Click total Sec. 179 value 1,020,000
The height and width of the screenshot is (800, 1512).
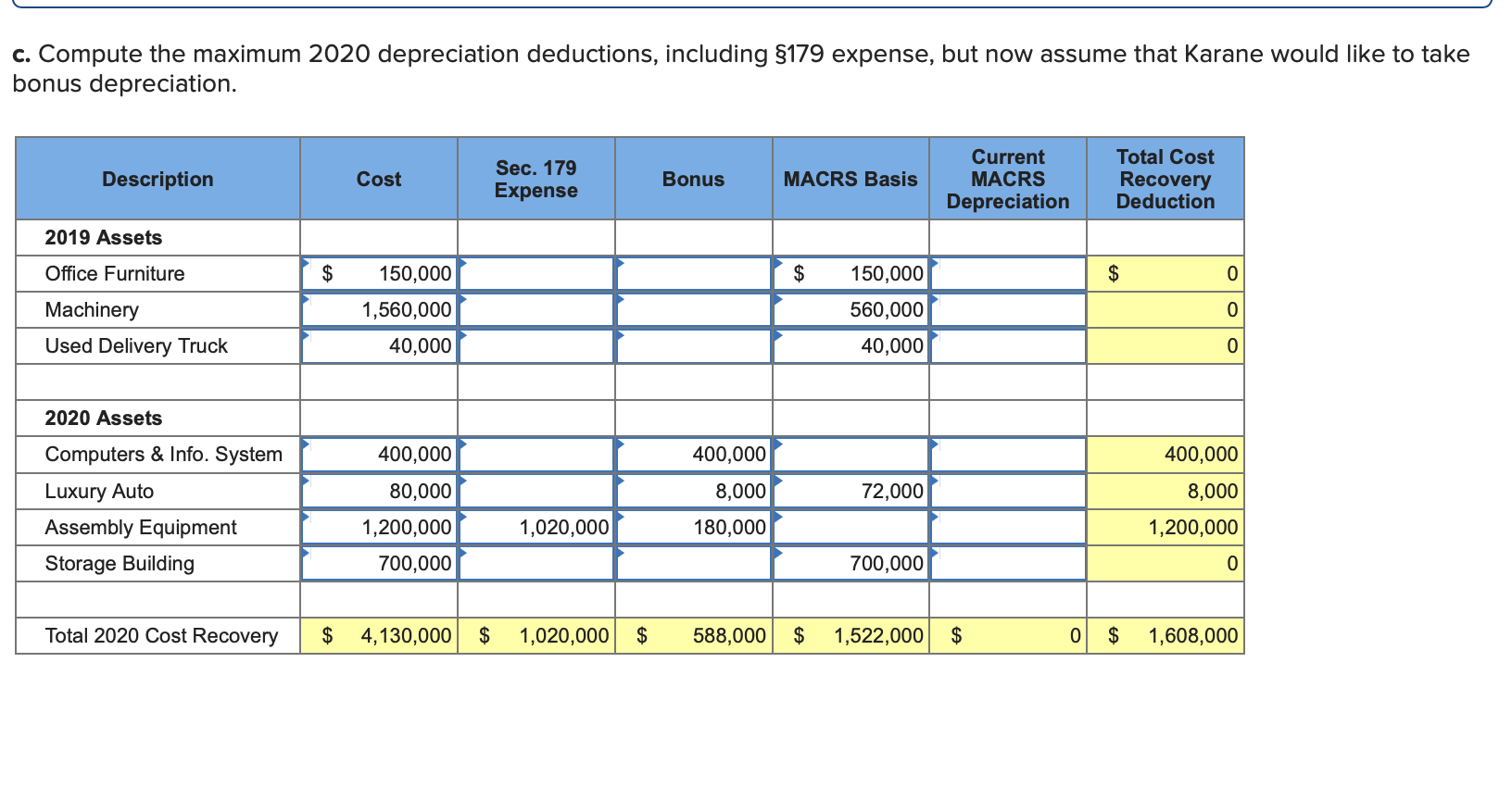click(536, 635)
